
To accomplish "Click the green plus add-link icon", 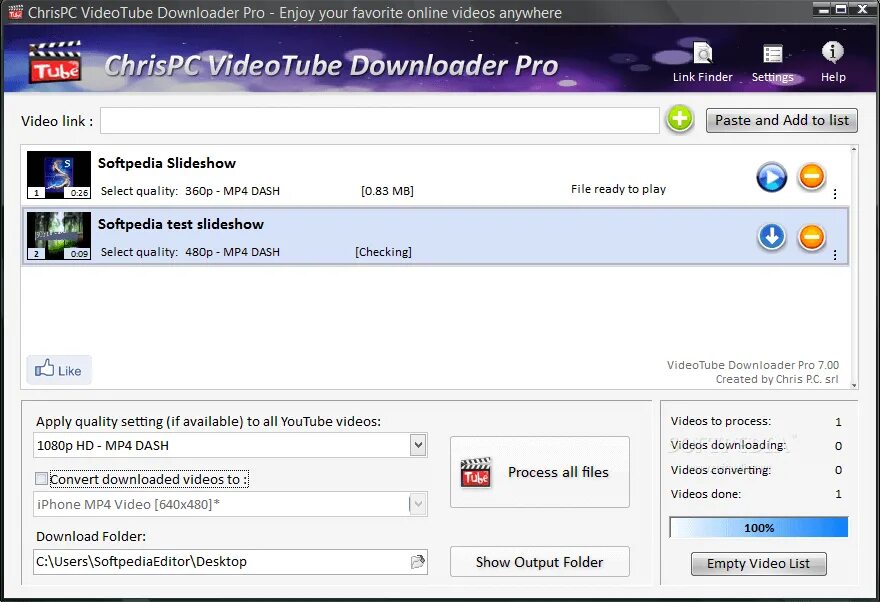I will click(x=680, y=120).
